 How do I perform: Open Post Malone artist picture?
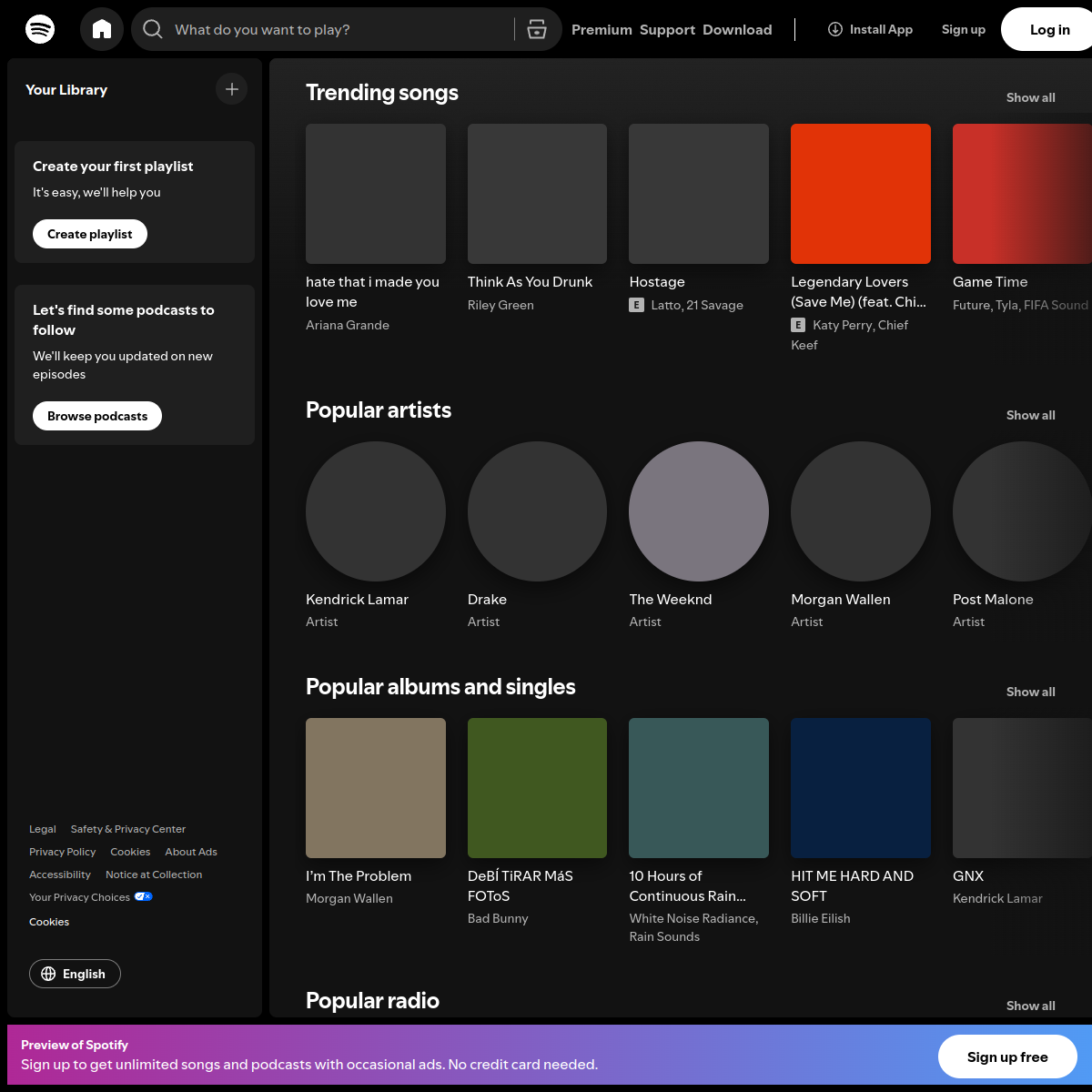click(x=1022, y=511)
